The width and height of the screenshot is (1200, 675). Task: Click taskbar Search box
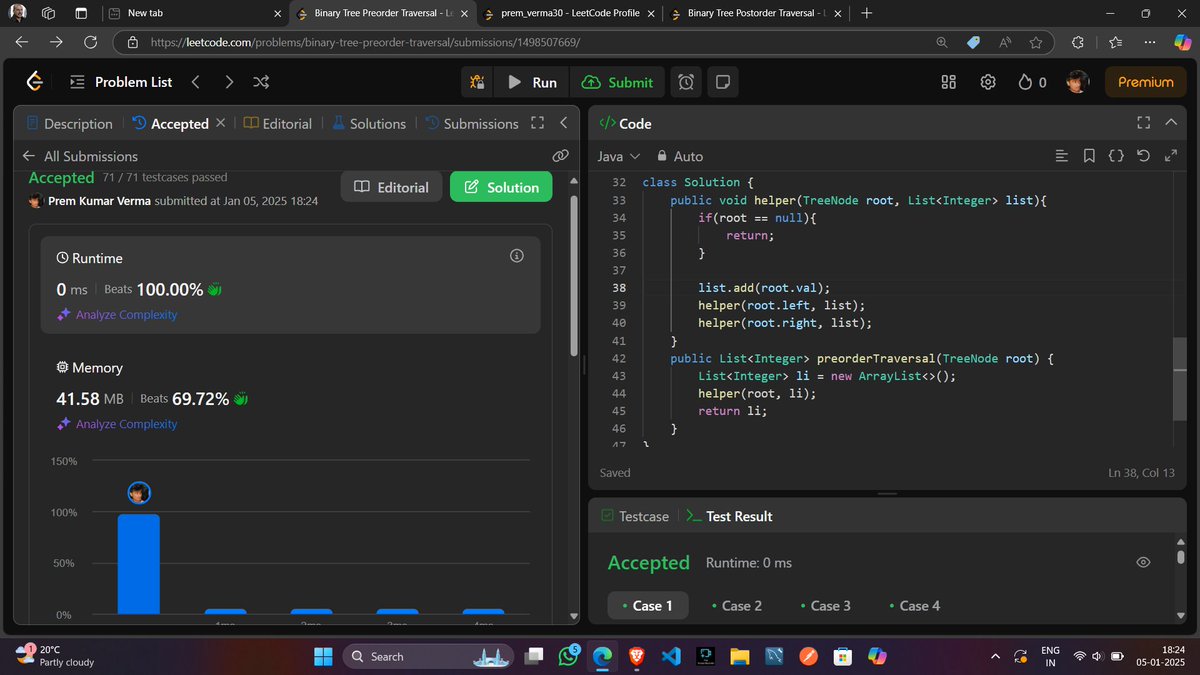(x=430, y=656)
